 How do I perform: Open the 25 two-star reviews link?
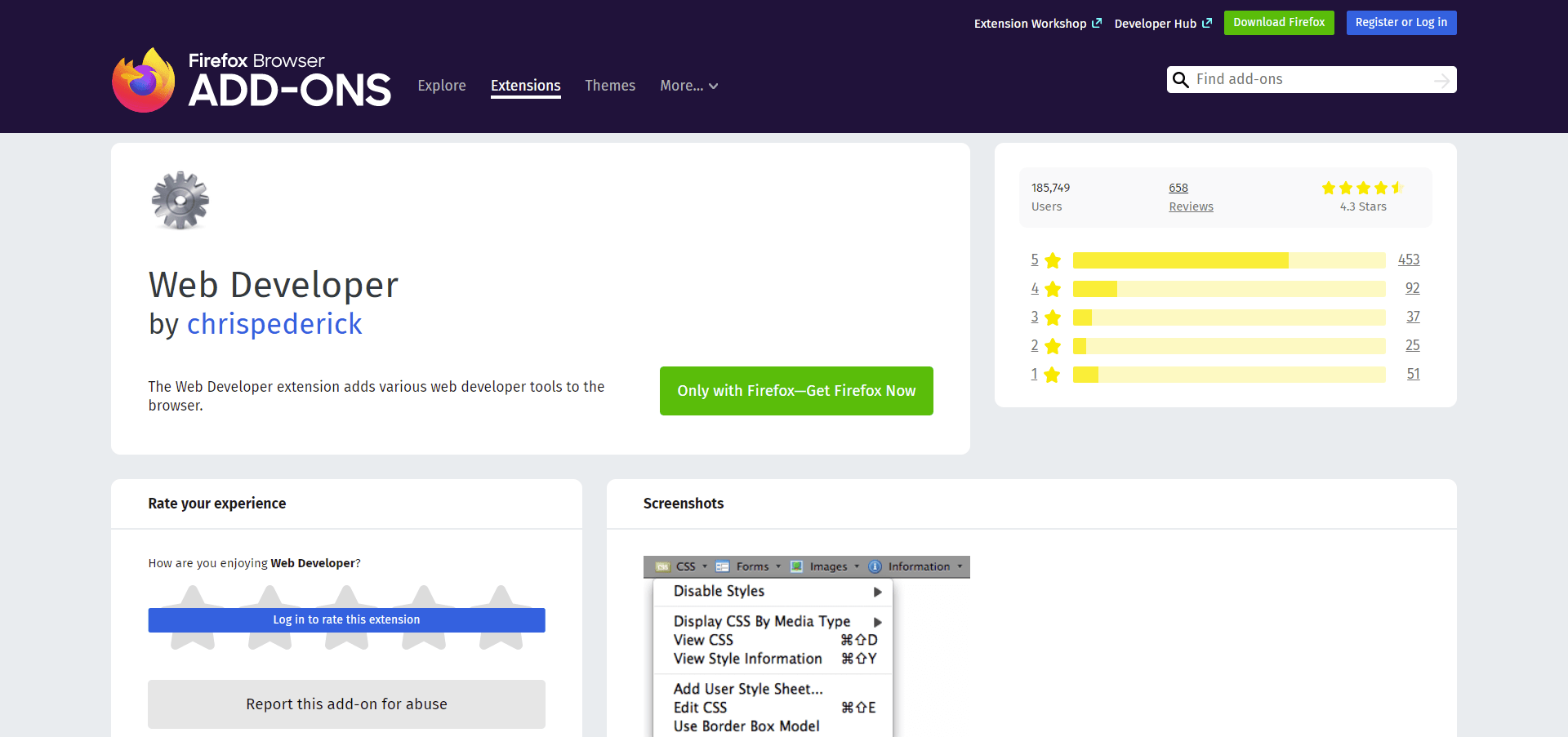tap(1412, 345)
